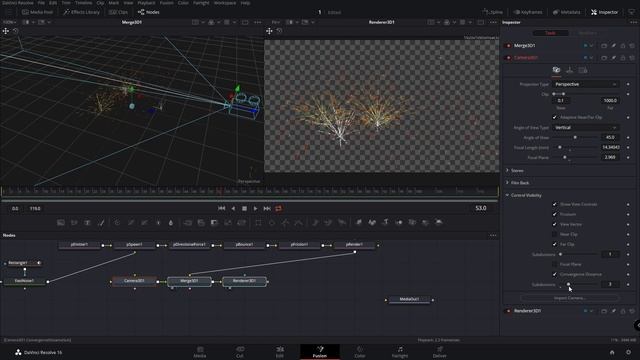
Task: Stop playback
Action: [244, 209]
